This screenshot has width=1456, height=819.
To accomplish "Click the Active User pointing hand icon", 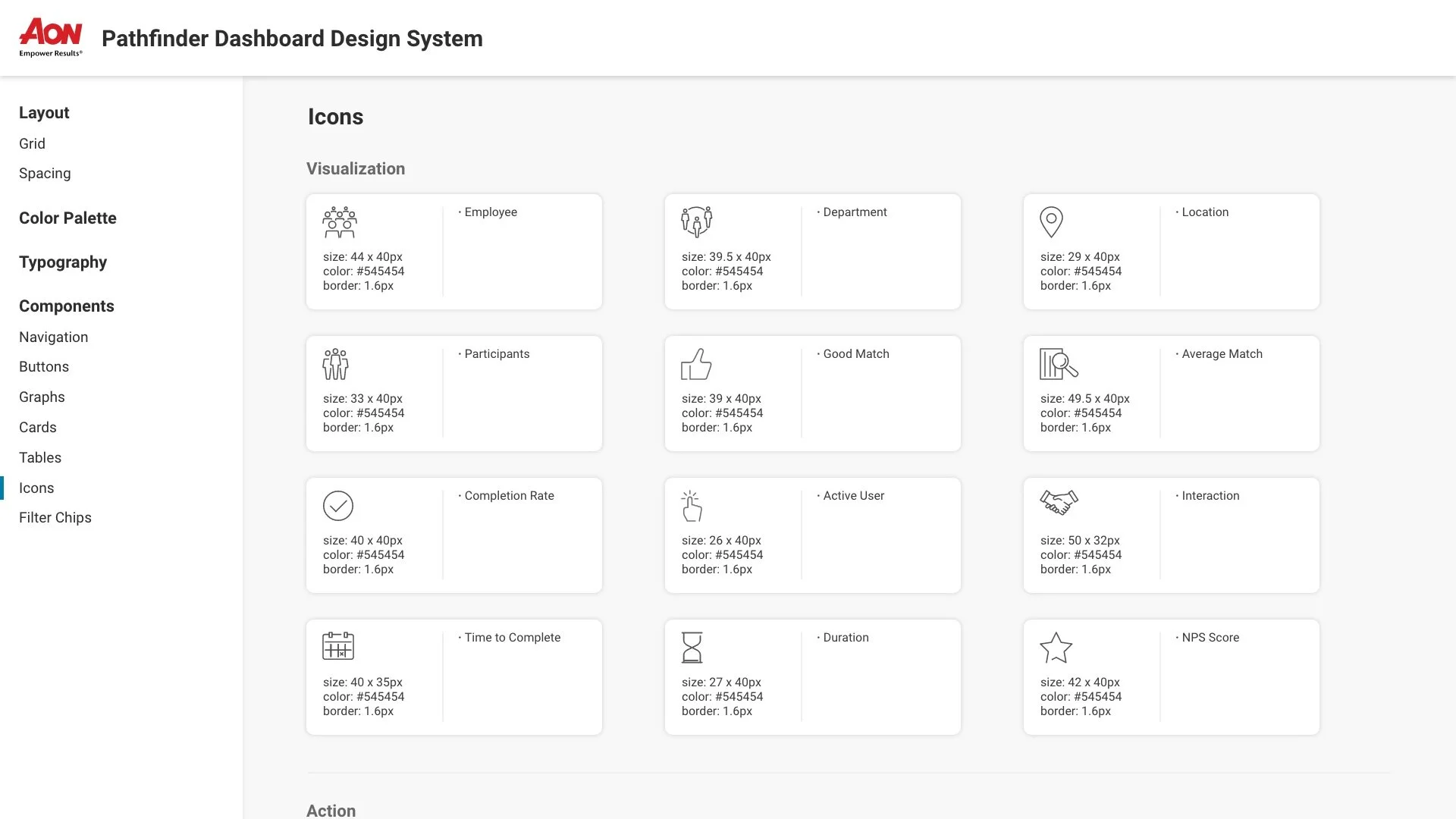I will tap(692, 506).
